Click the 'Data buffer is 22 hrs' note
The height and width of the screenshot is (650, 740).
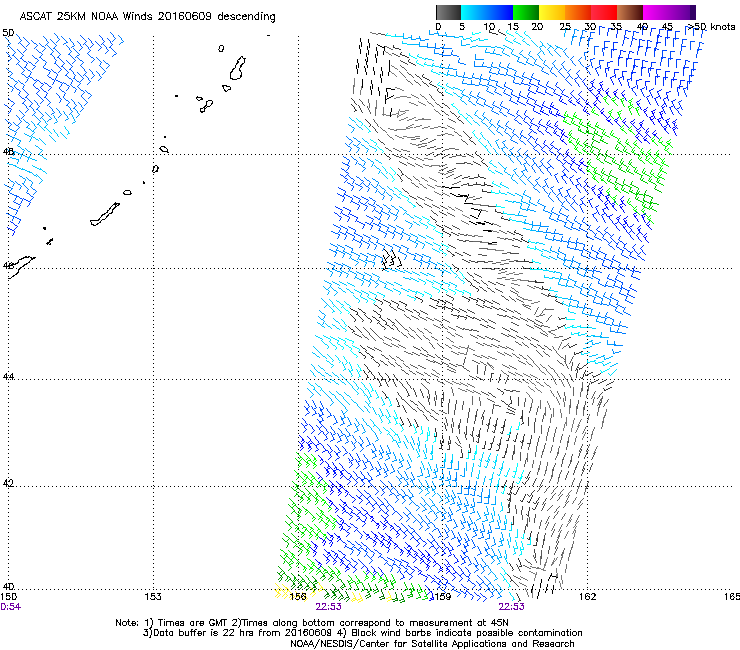(362, 633)
